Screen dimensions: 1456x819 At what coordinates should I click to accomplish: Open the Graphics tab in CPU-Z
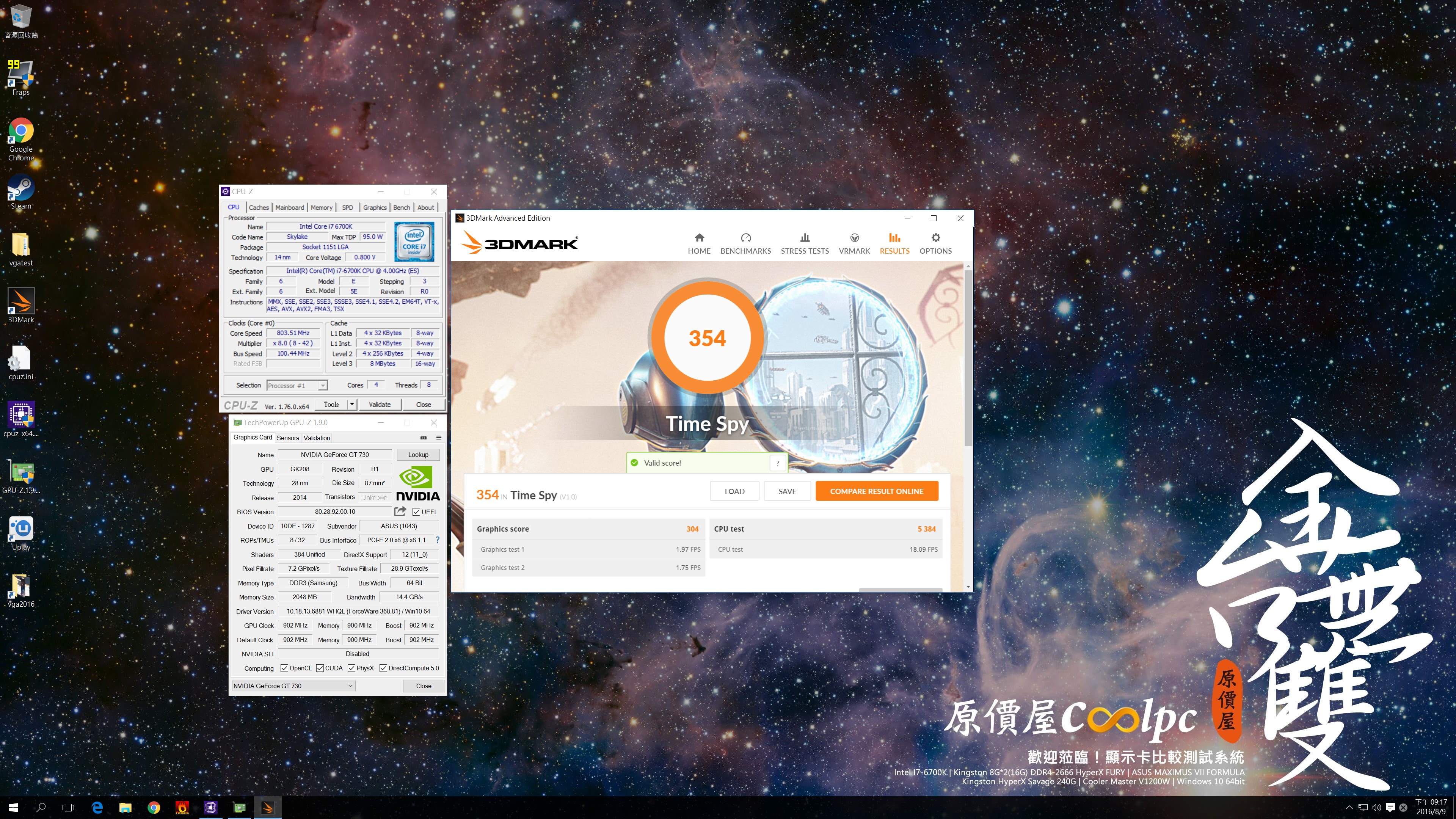tap(375, 207)
